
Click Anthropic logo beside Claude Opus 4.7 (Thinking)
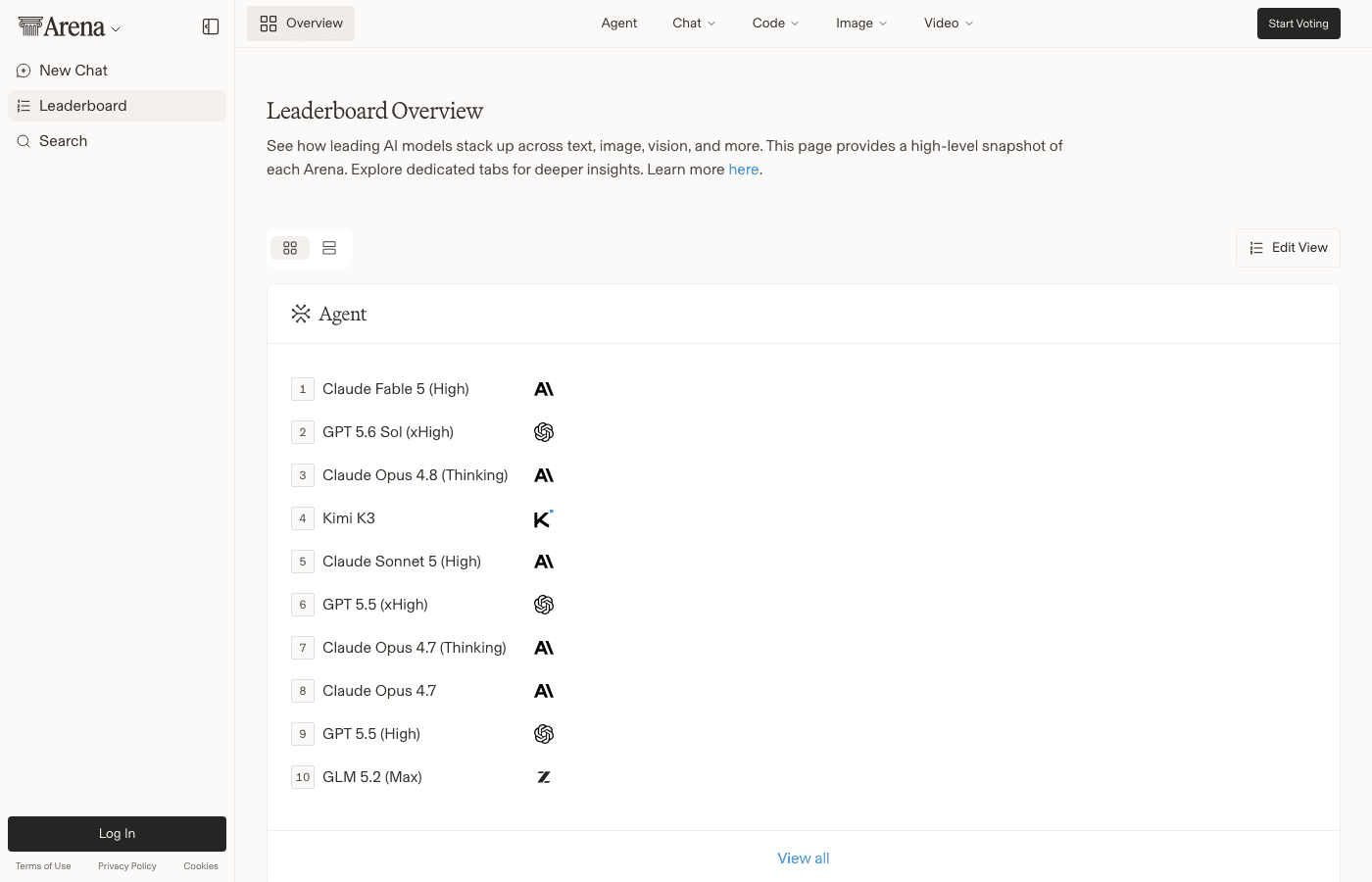coord(544,648)
